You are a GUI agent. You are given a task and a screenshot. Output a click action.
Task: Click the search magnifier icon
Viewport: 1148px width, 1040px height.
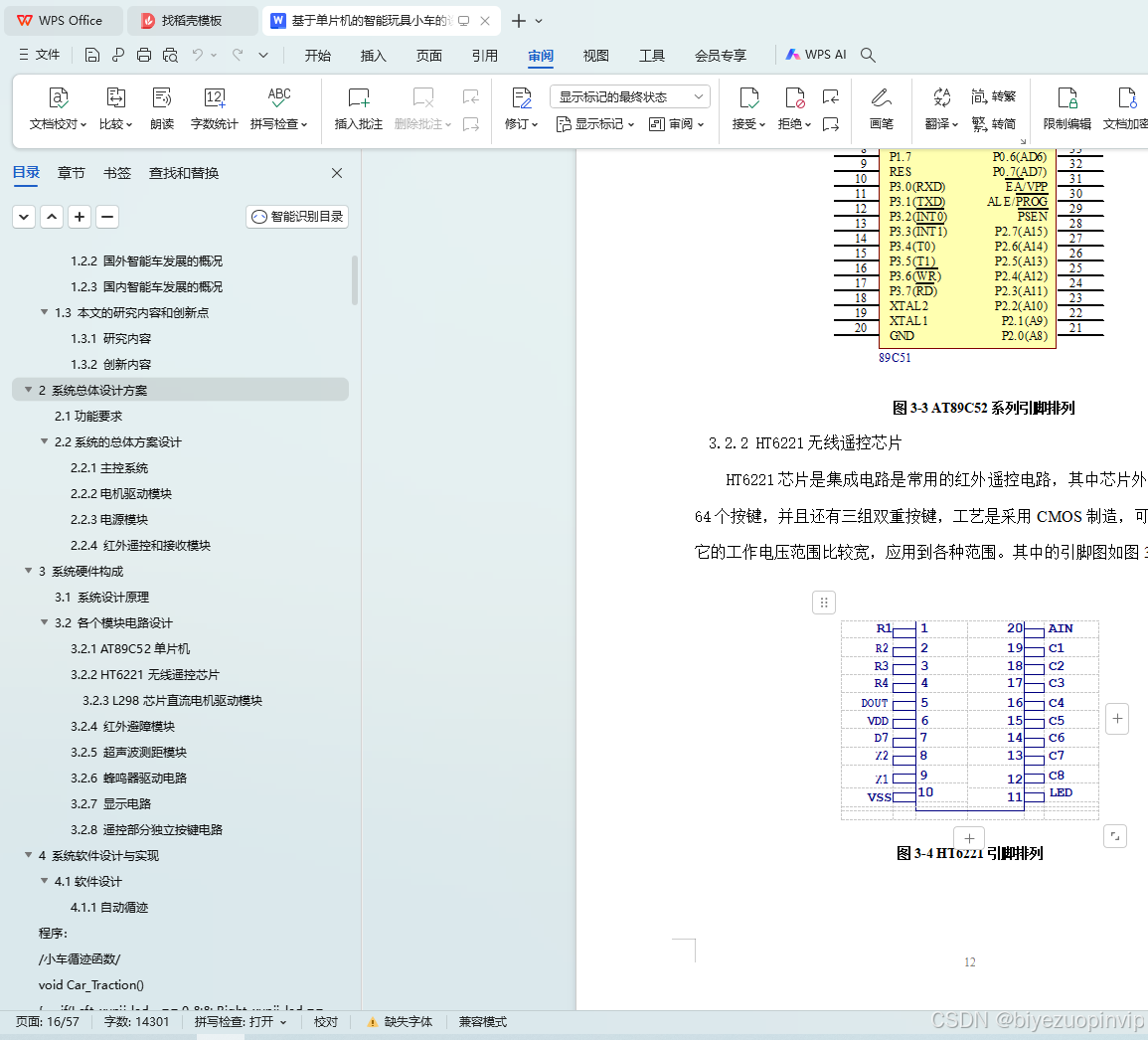point(868,55)
